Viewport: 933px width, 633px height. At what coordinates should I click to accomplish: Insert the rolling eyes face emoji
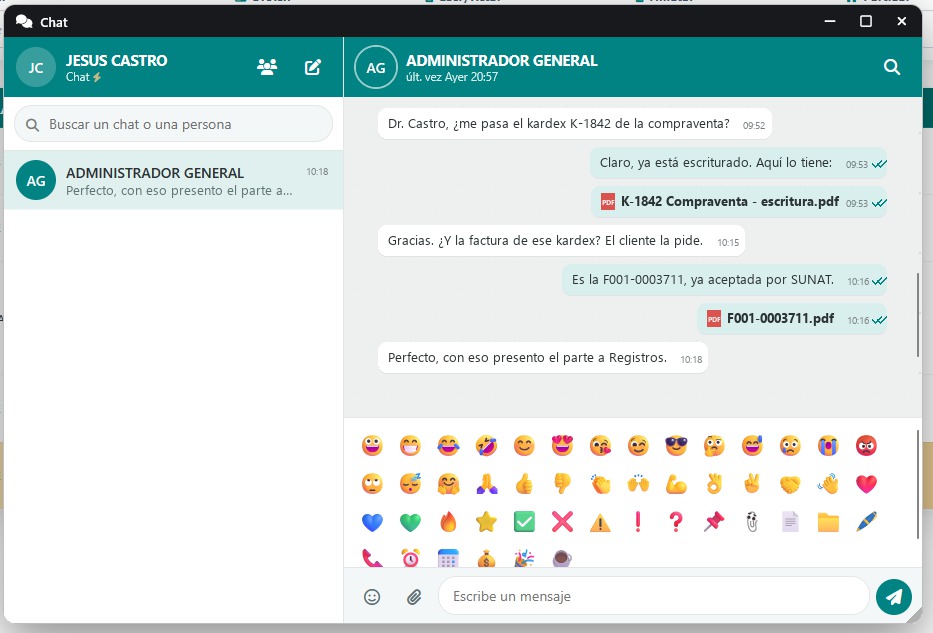[372, 484]
